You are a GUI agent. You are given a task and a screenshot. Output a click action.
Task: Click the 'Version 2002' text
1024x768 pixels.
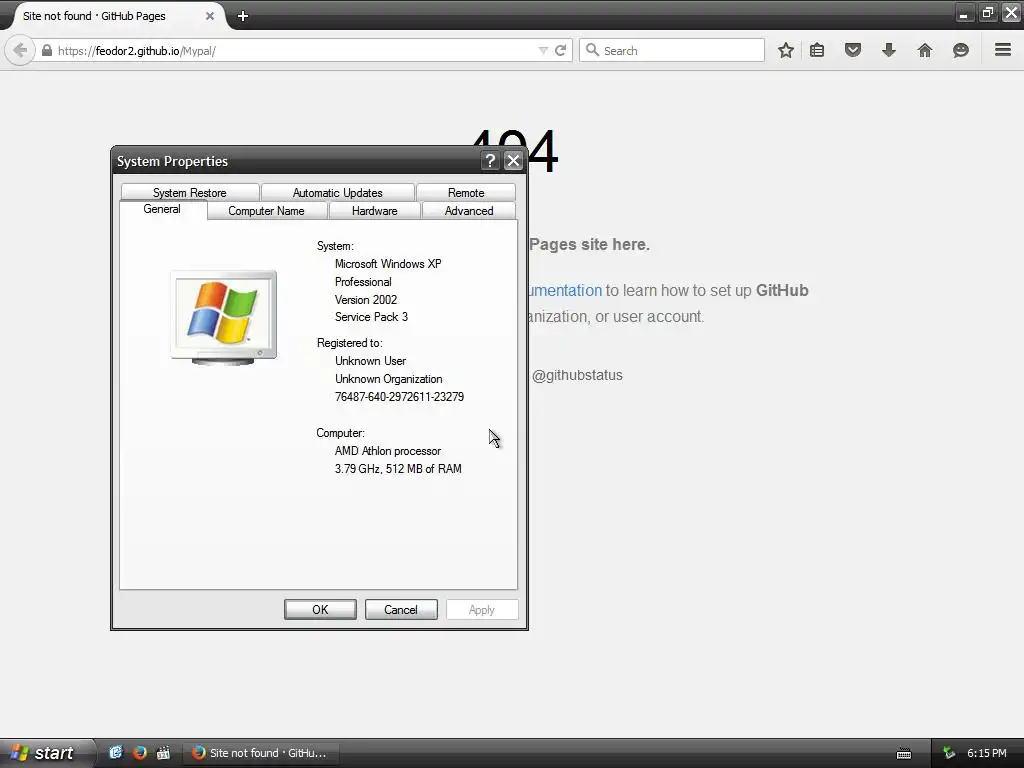366,300
